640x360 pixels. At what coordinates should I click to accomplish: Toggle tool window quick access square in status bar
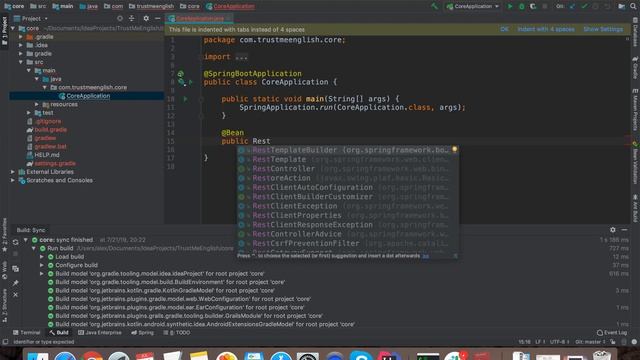tap(5, 342)
